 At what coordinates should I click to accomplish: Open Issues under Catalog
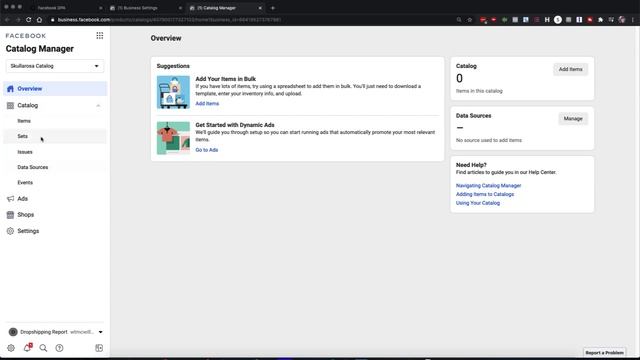pos(25,152)
